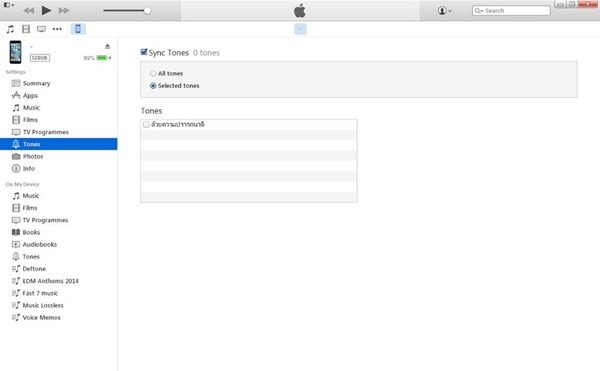Click the Deftone playlist icon
Image resolution: width=600 pixels, height=371 pixels.
click(16, 269)
